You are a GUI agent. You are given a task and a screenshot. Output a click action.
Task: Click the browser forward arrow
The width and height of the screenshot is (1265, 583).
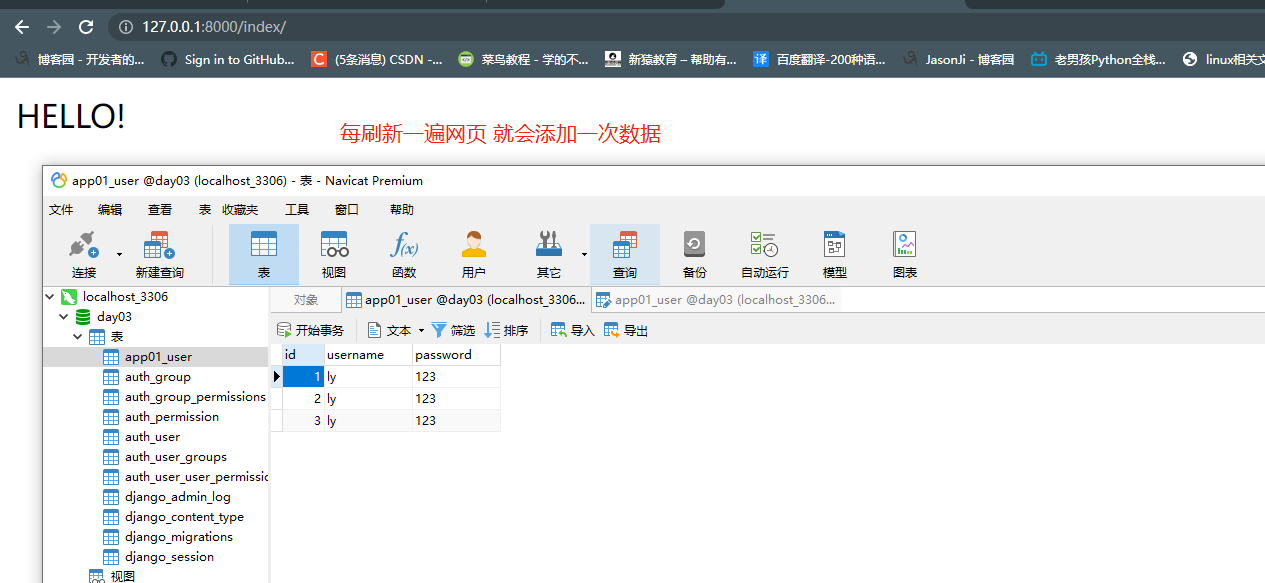click(x=54, y=27)
